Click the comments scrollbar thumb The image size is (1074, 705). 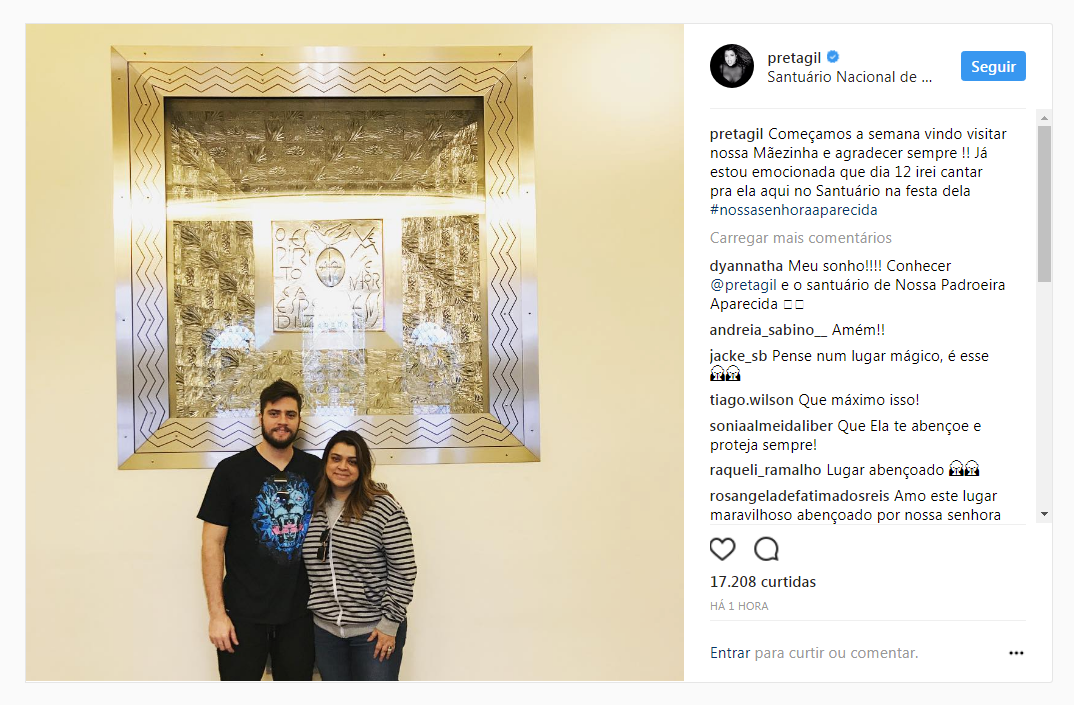(1044, 204)
